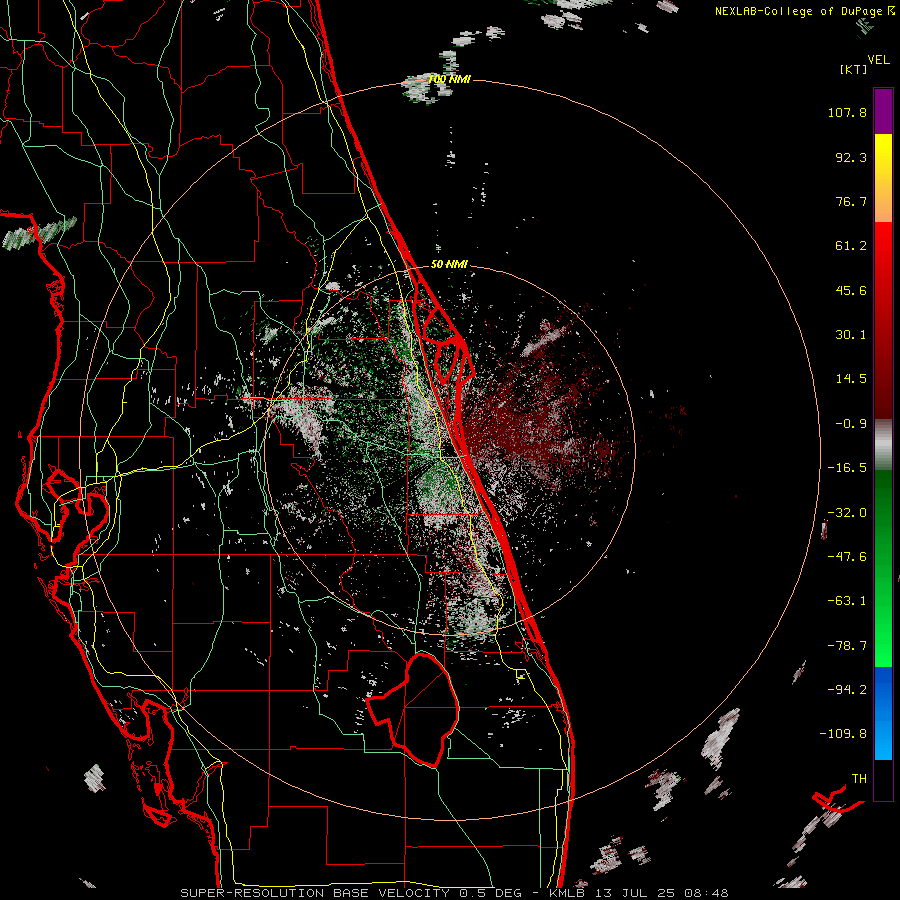Viewport: 900px width, 900px height.
Task: Click the -78.7 velocity scale value
Action: [847, 646]
